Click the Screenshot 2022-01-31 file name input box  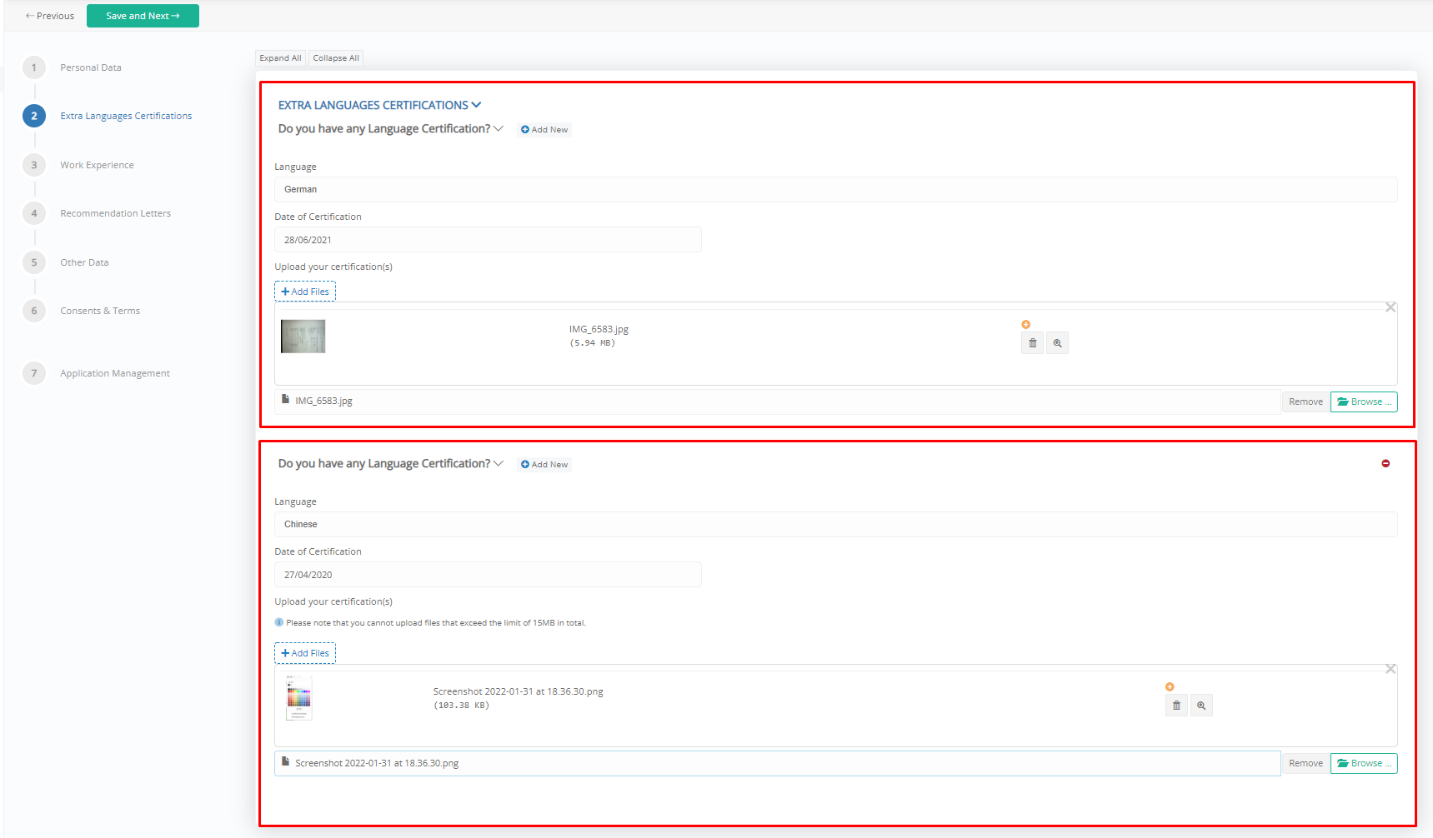coord(778,763)
